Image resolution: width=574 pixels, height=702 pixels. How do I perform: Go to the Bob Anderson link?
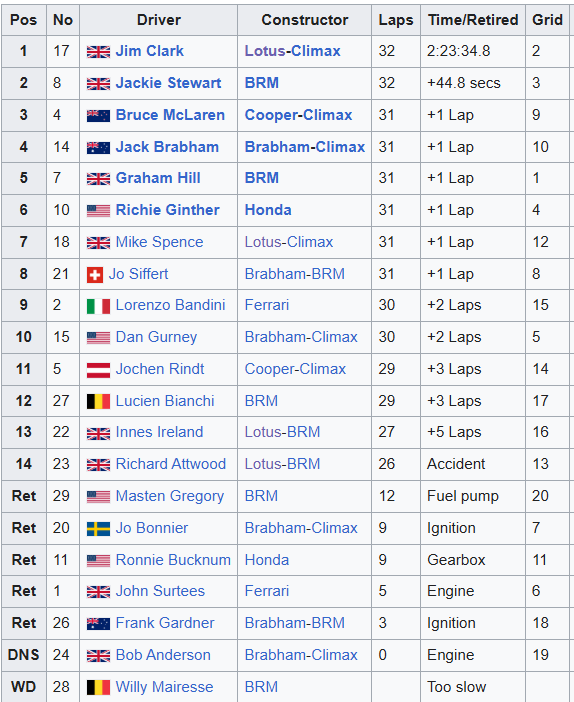click(x=163, y=655)
